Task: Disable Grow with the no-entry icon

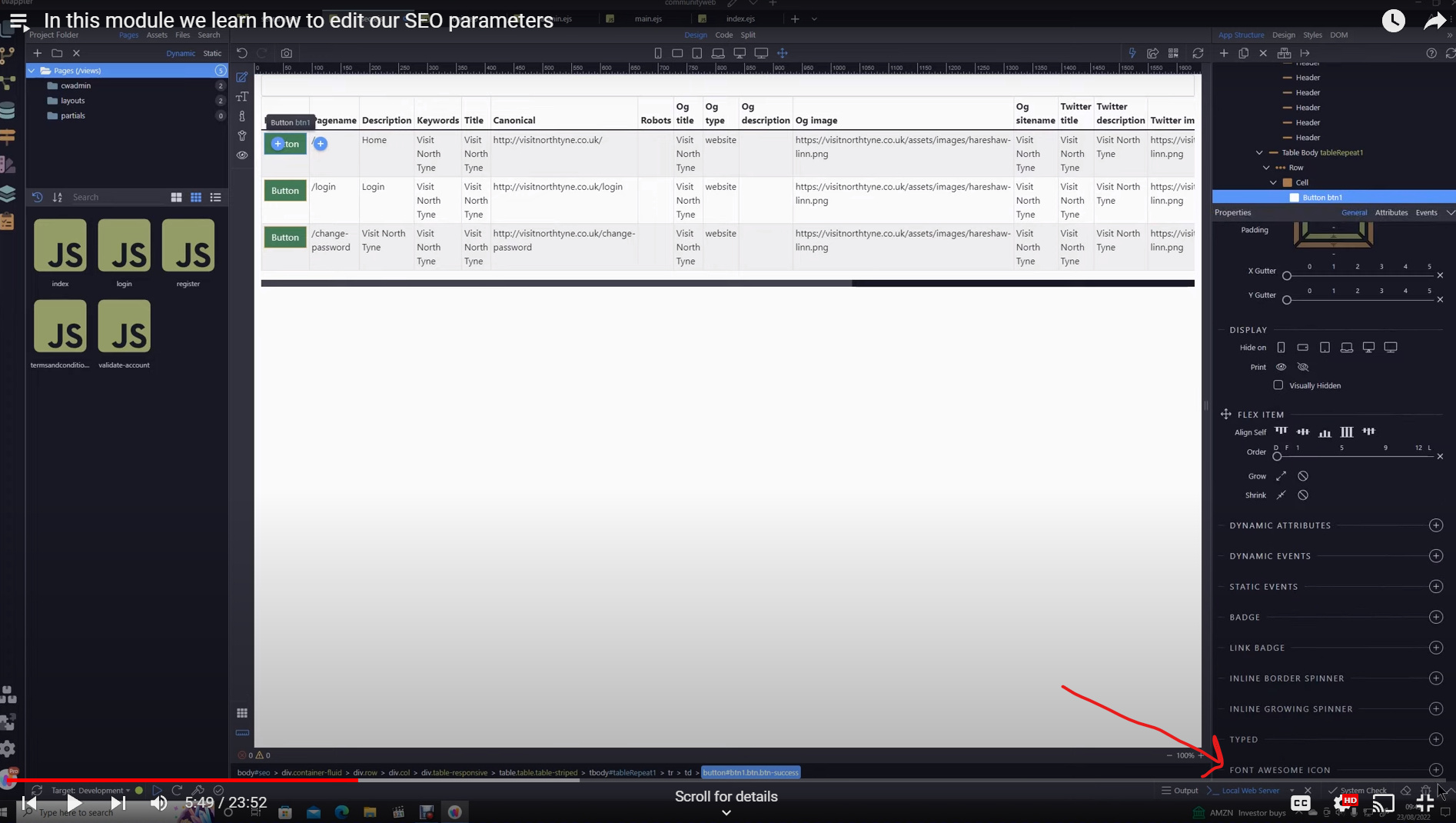Action: (x=1302, y=476)
